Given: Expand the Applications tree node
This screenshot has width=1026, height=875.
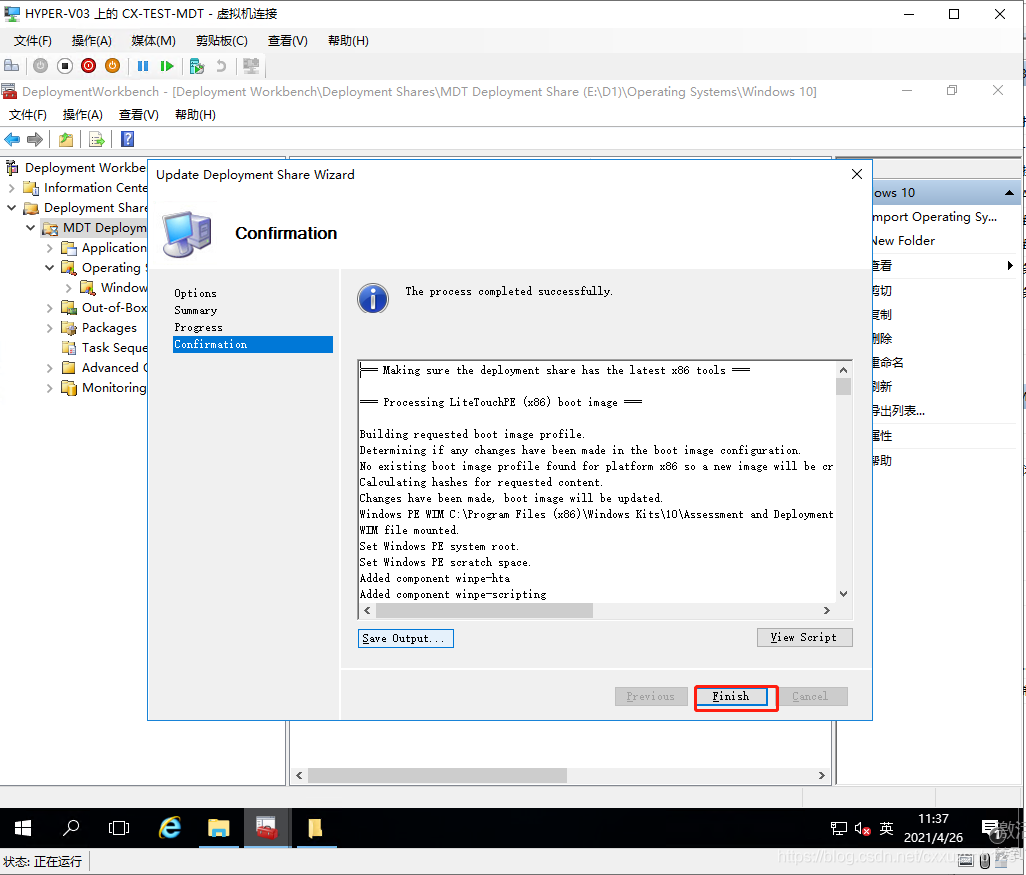Looking at the screenshot, I should (50, 248).
